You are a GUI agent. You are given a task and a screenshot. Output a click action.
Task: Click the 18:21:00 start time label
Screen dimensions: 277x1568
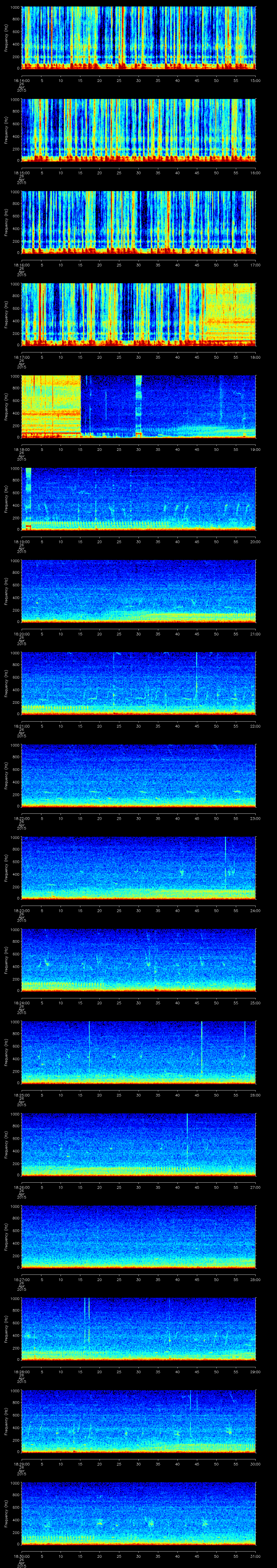(x=21, y=727)
